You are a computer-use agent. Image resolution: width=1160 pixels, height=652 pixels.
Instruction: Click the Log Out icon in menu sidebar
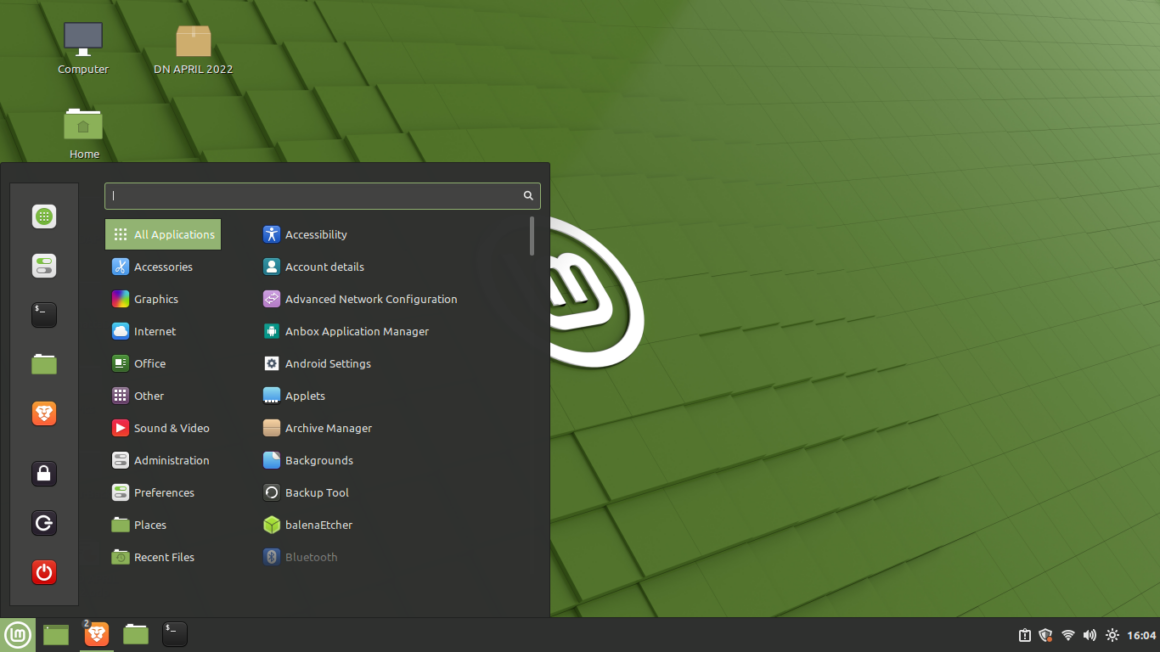(44, 523)
